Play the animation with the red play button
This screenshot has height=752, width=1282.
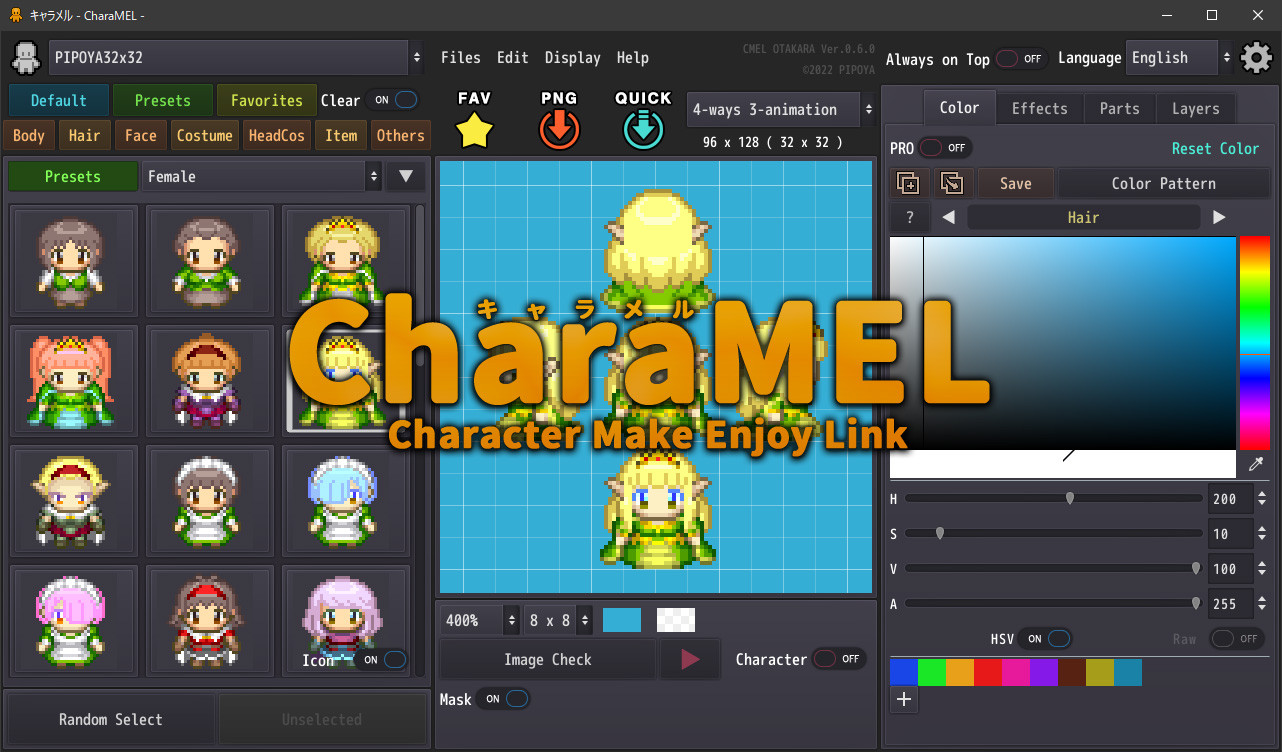click(x=690, y=660)
